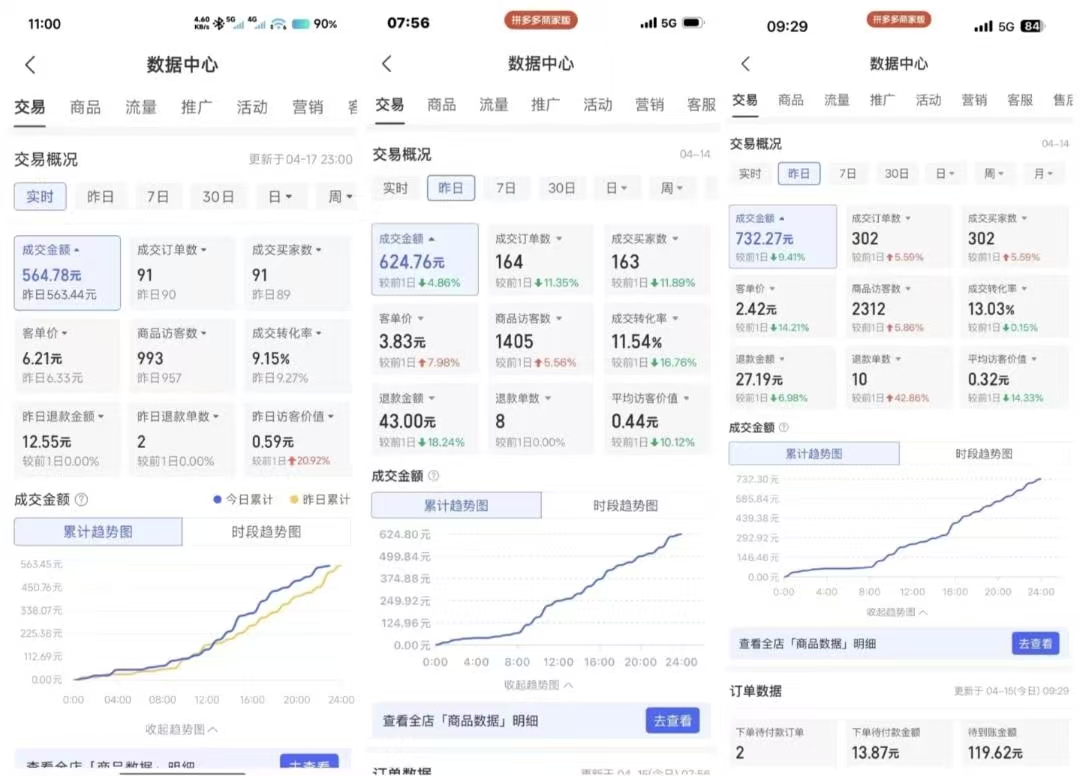Select 30日 time range in the 09:29 screen
The width and height of the screenshot is (1080, 776).
coord(896,174)
